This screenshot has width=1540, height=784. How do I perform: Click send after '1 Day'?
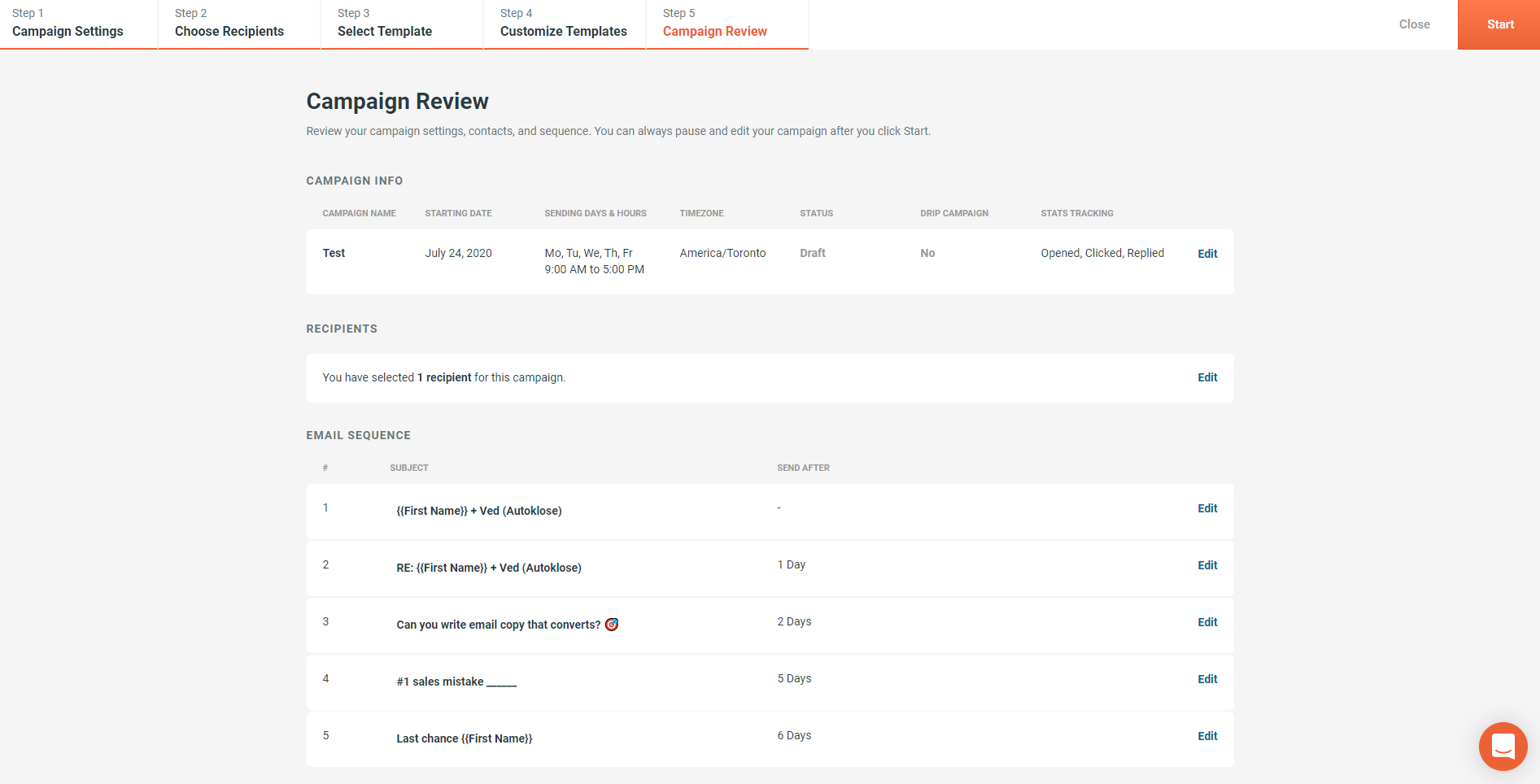[791, 564]
